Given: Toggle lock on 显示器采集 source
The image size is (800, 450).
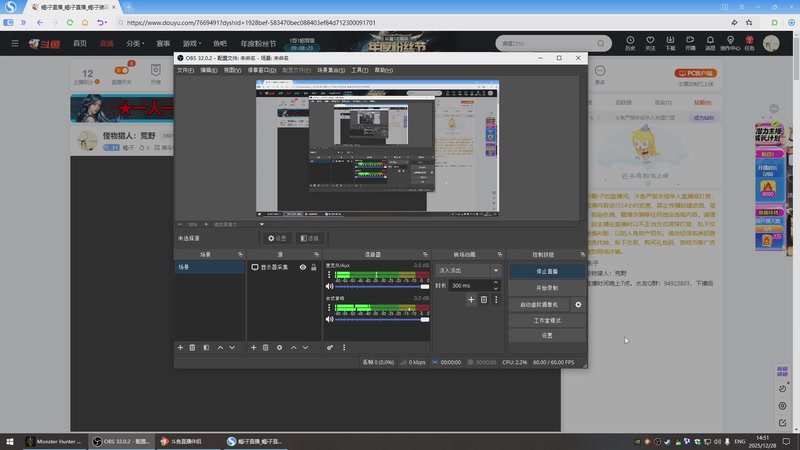Looking at the screenshot, I should coord(313,268).
